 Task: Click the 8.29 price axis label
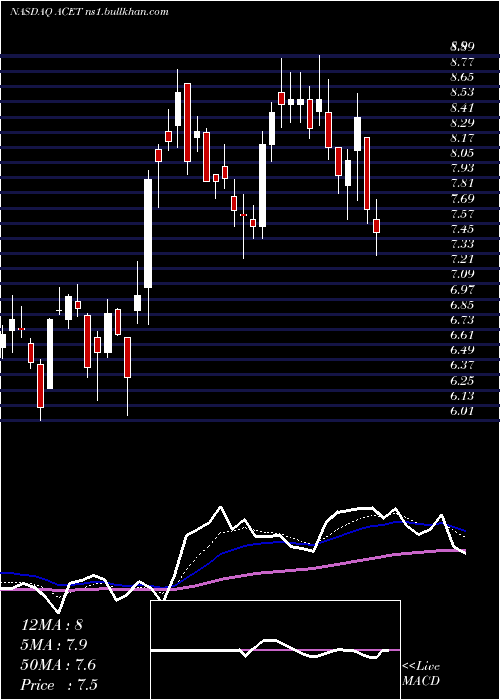click(462, 123)
